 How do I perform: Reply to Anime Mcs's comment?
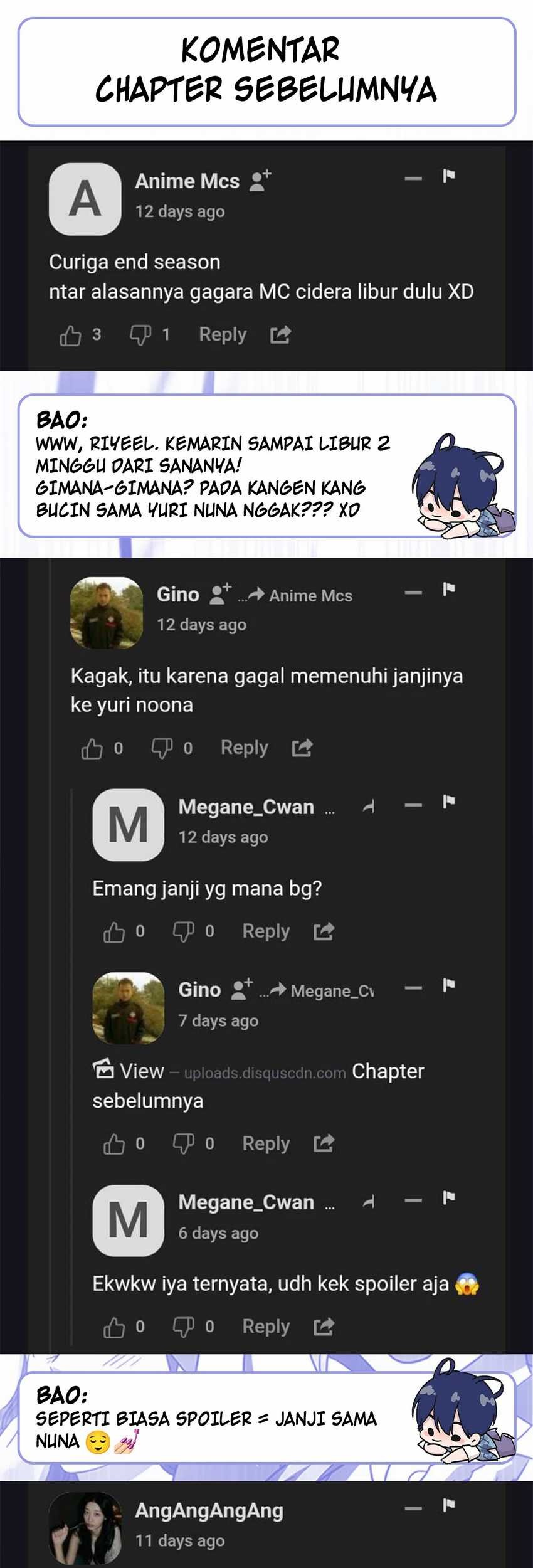point(223,335)
